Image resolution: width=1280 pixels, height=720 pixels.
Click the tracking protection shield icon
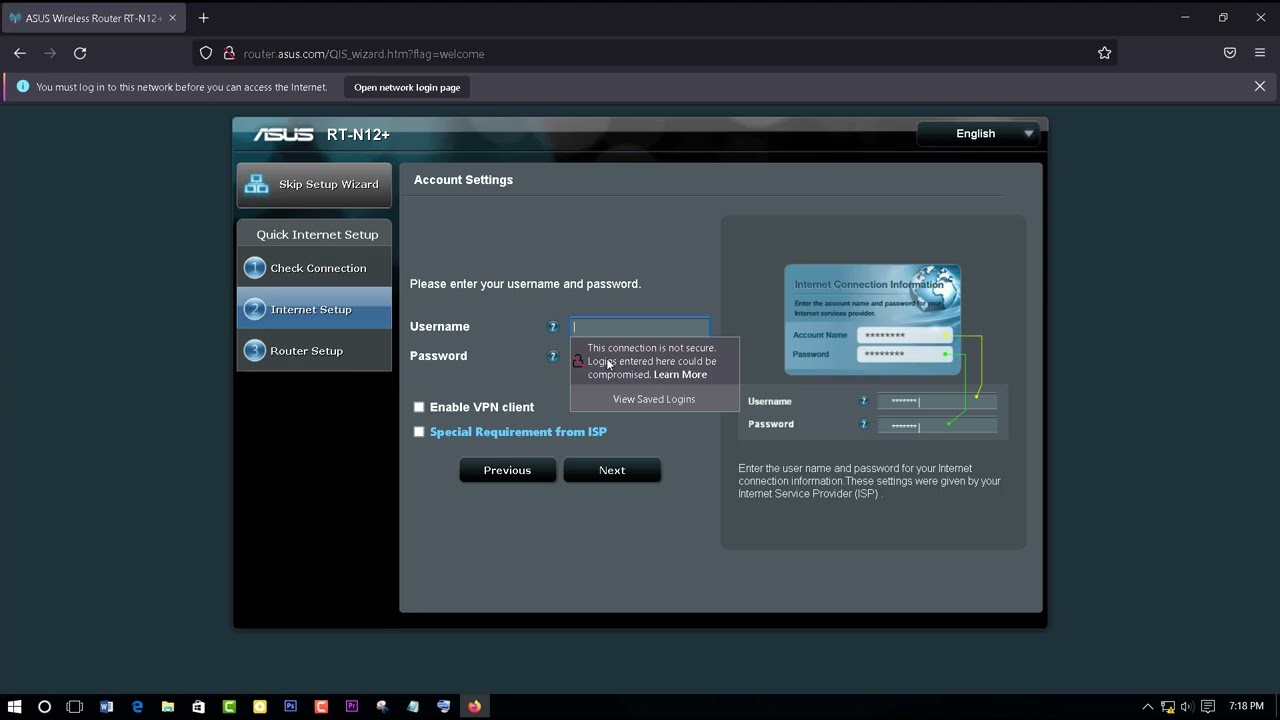coord(206,53)
